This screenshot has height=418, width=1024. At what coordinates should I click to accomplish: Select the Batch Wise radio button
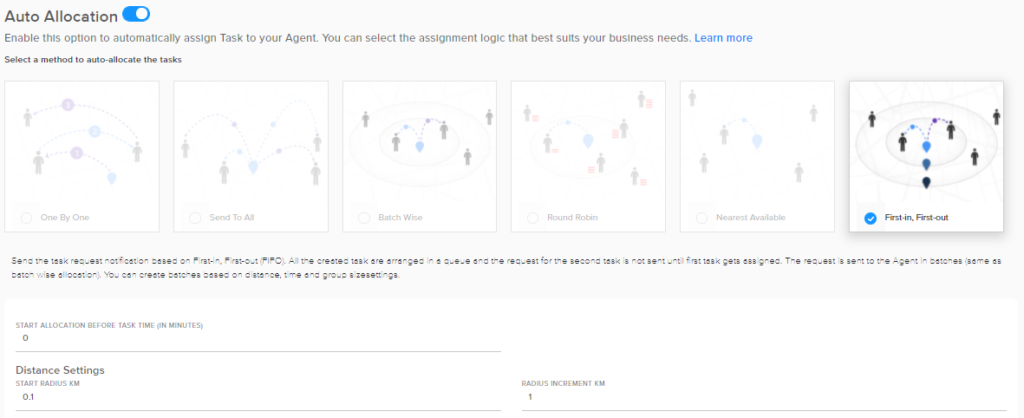tap(364, 217)
